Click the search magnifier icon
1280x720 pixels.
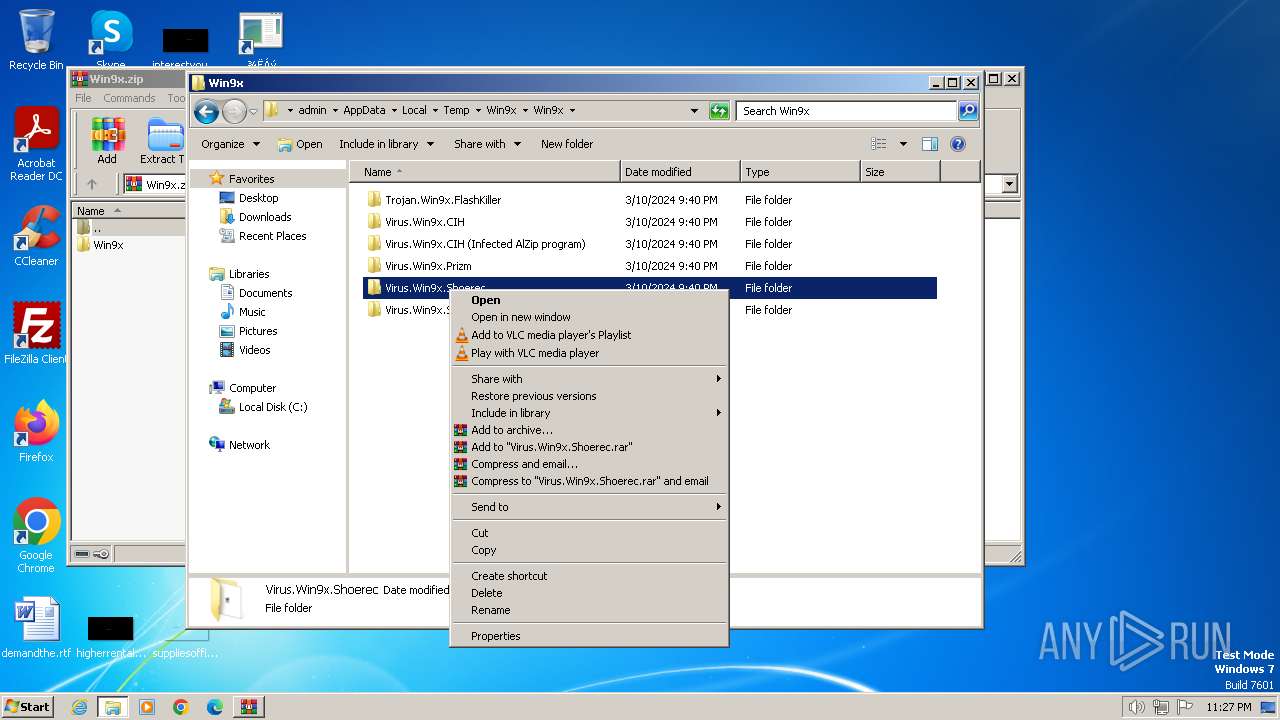tap(968, 111)
